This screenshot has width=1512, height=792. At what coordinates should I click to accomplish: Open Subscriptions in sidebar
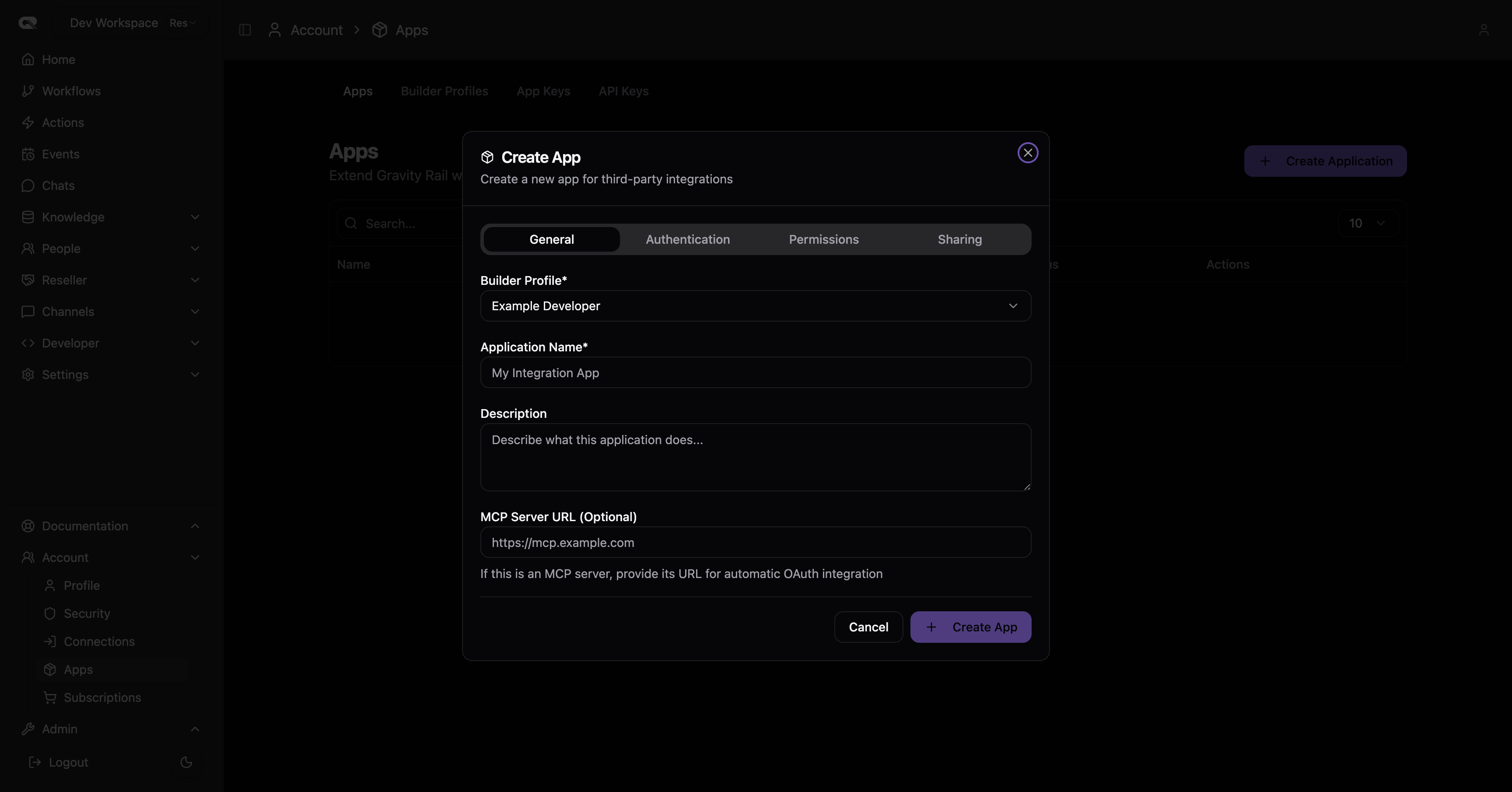[102, 697]
